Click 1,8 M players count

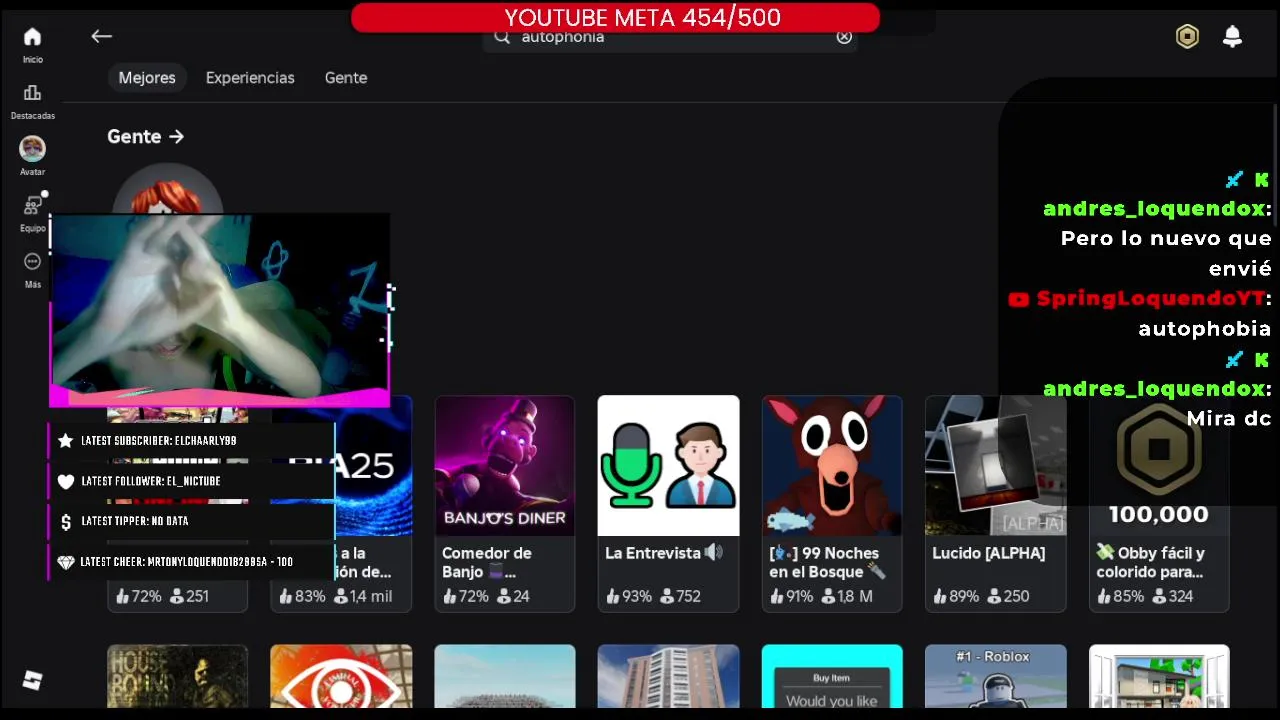click(x=849, y=596)
